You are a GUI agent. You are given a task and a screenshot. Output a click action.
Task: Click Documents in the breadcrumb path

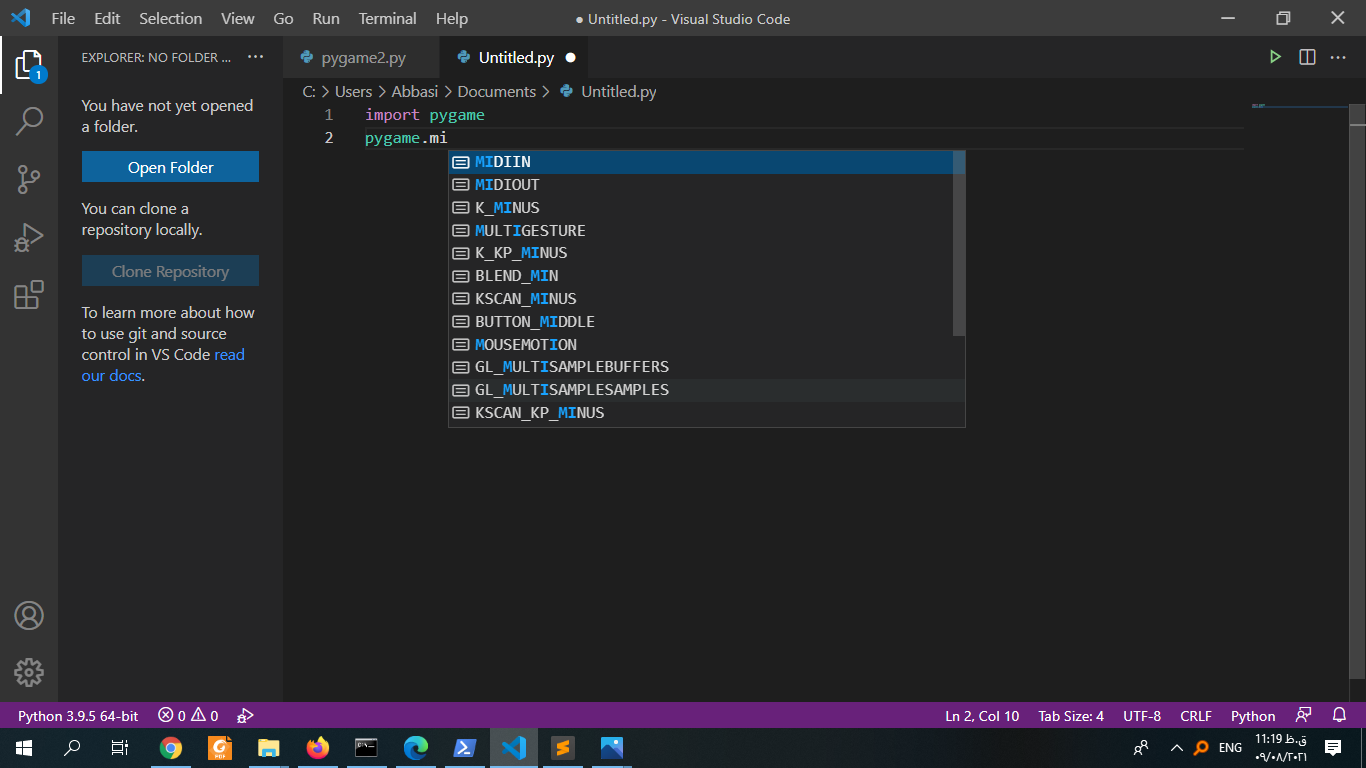pos(497,91)
